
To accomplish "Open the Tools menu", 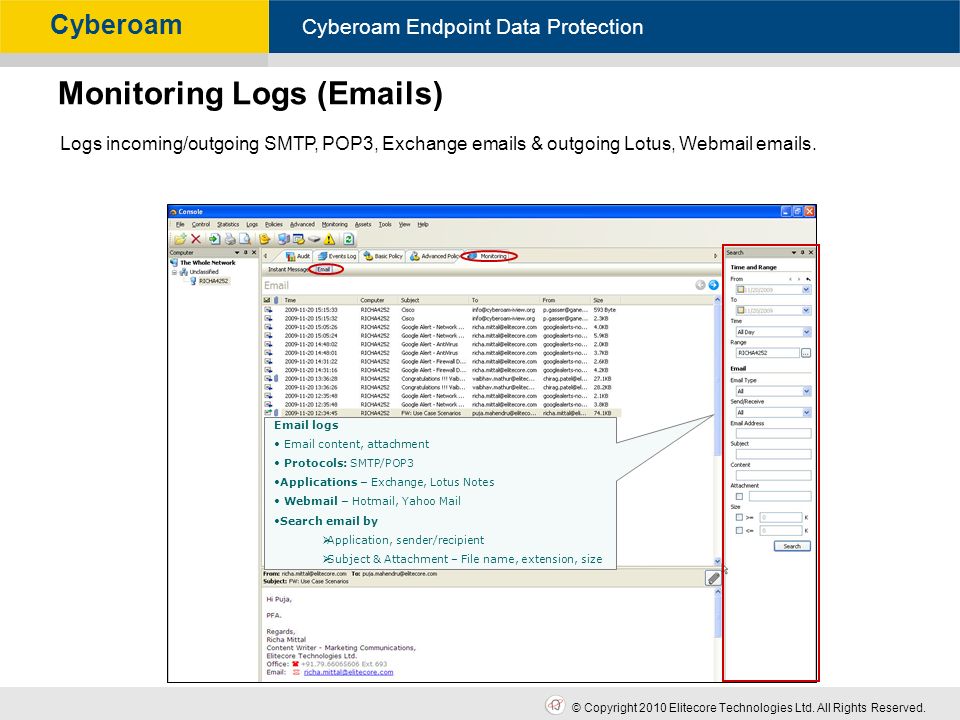I will click(384, 225).
